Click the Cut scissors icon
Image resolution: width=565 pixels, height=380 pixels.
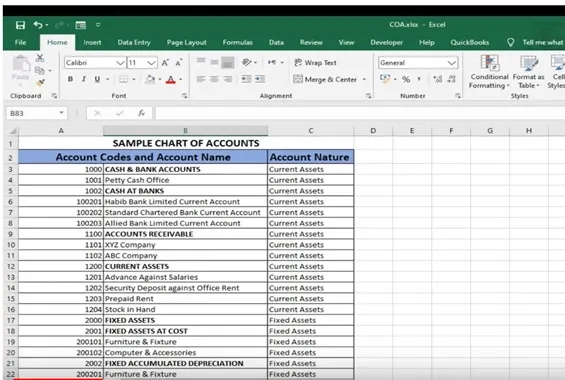40,58
